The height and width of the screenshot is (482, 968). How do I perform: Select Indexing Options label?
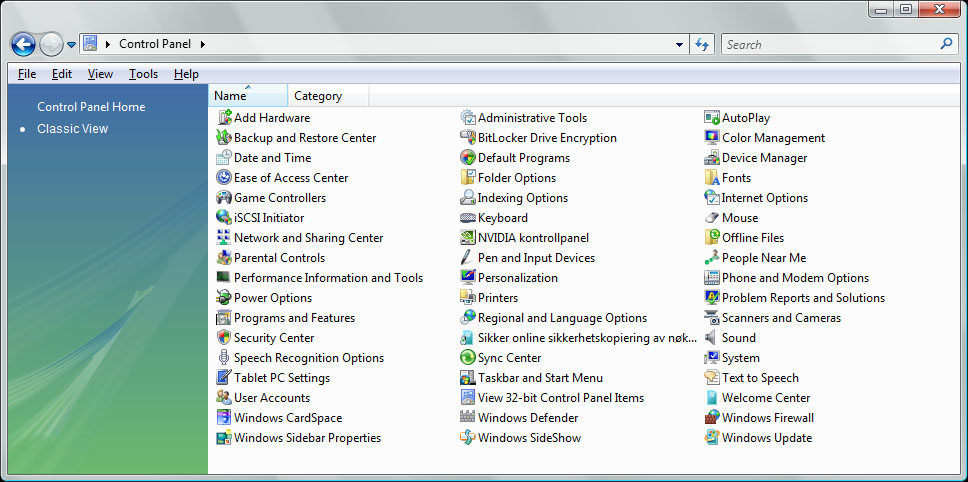coord(523,197)
